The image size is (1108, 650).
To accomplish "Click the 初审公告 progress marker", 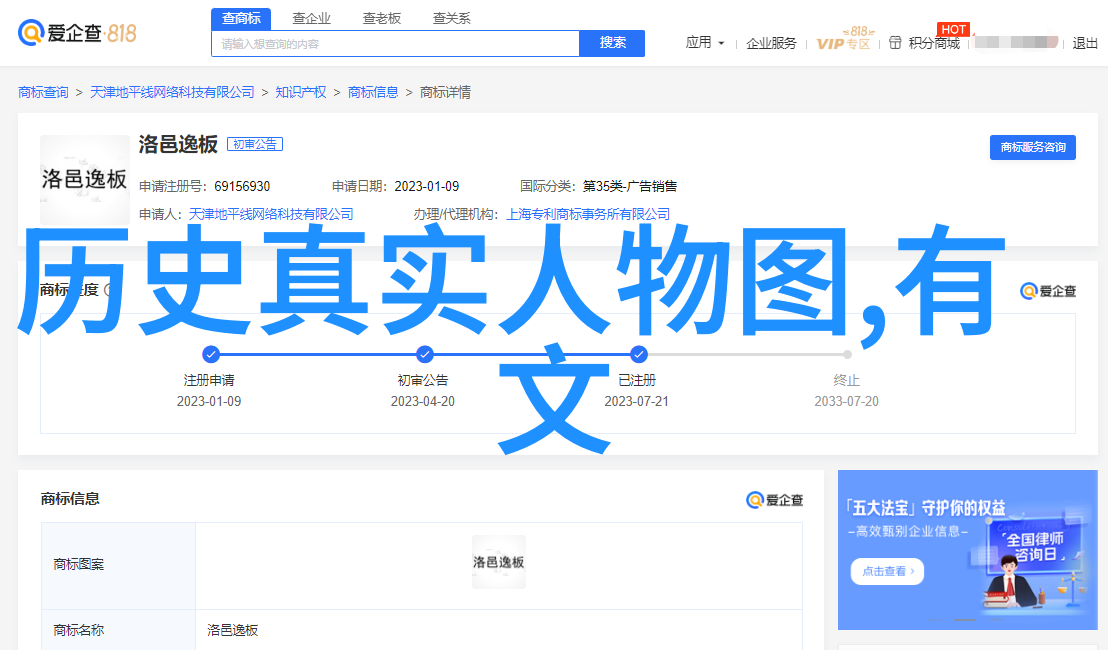I will [x=424, y=354].
